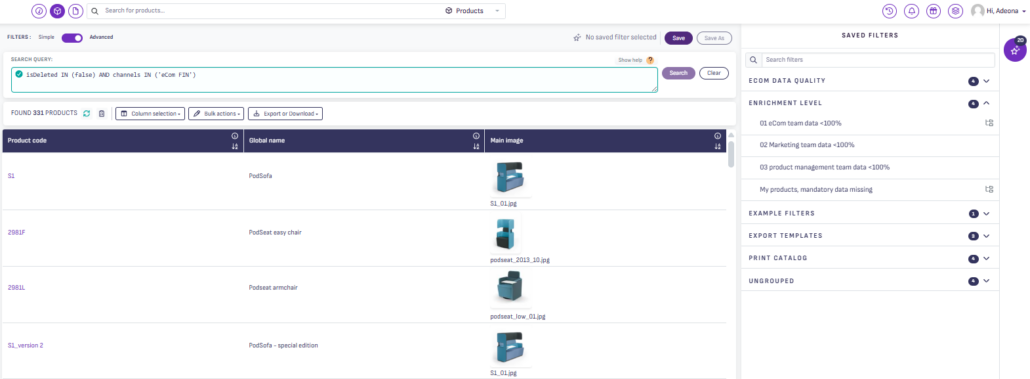
Task: Open the Products cube icon in top bar
Action: (57, 11)
